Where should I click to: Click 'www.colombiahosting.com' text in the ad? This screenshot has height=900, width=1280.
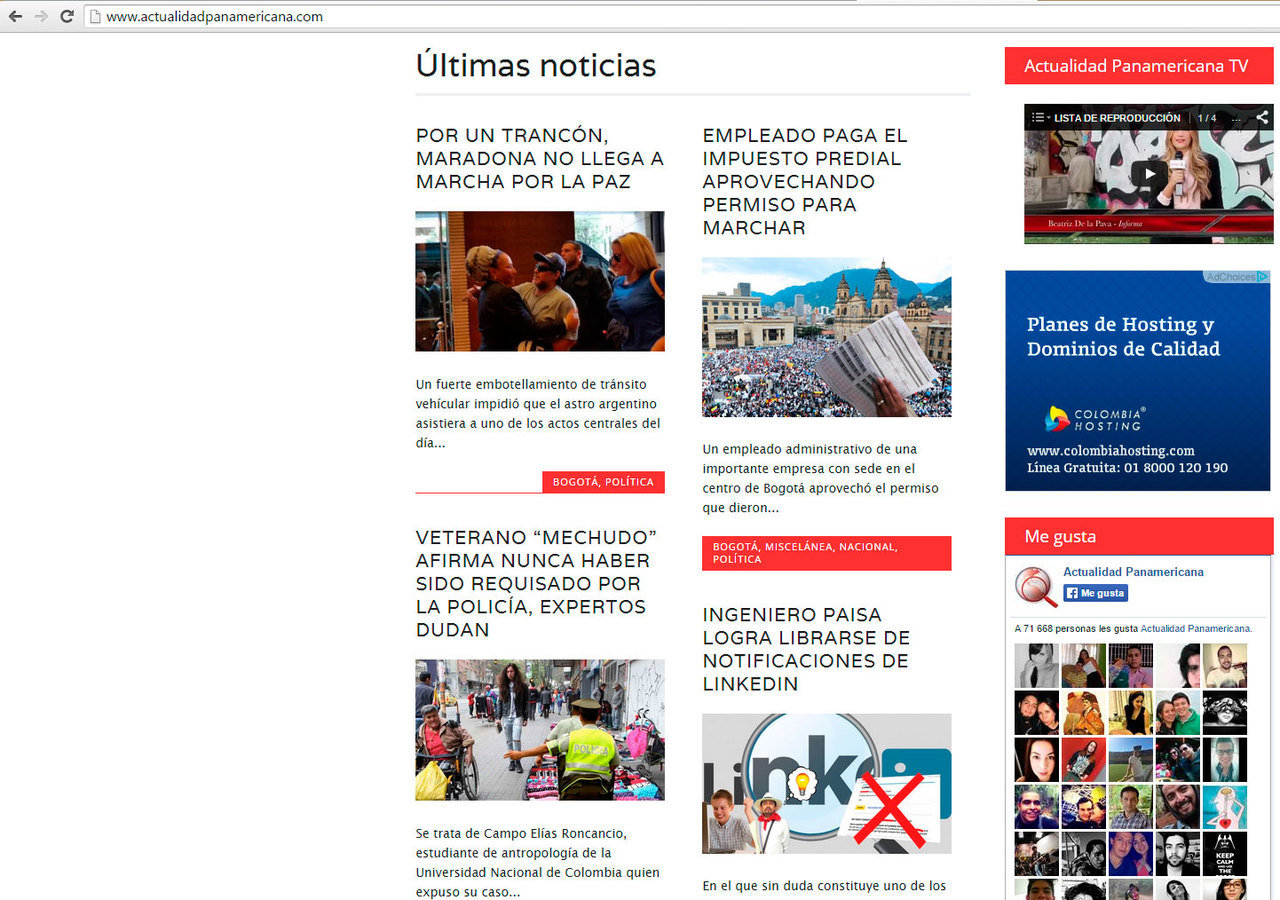click(x=1111, y=451)
